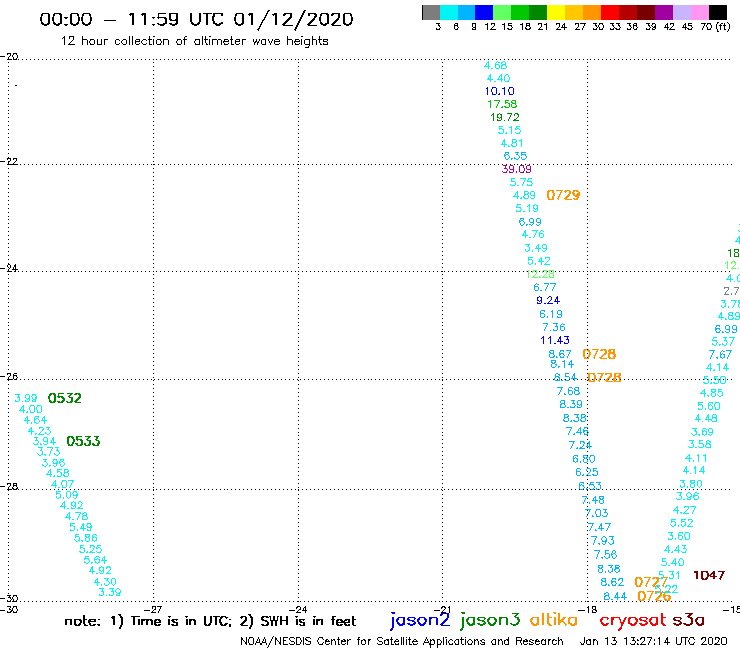Click the 5.75 wave height value
Screen dimensions: 740x650
pyautogui.click(x=521, y=182)
